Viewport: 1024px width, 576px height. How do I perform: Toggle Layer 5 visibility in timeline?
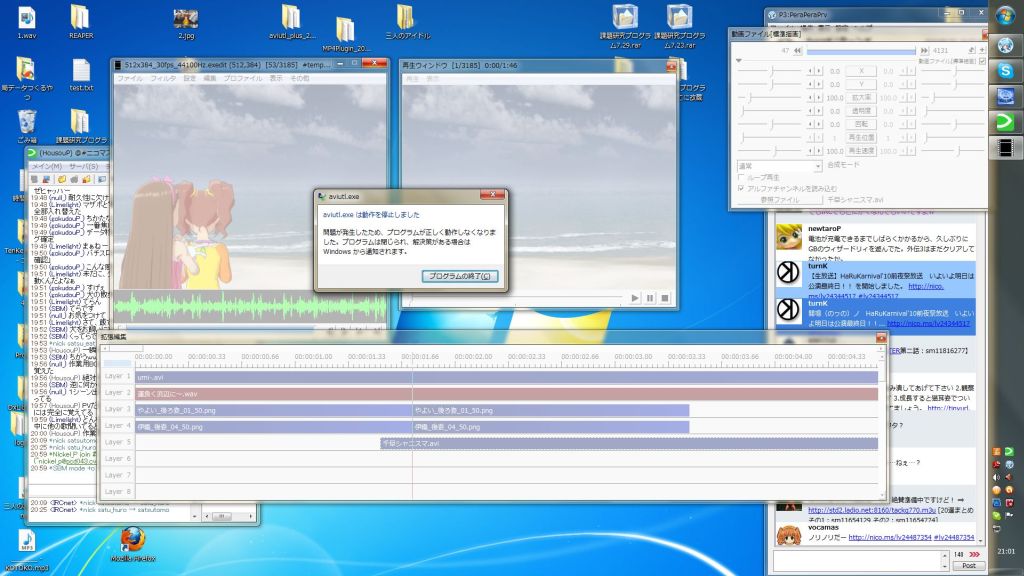118,442
